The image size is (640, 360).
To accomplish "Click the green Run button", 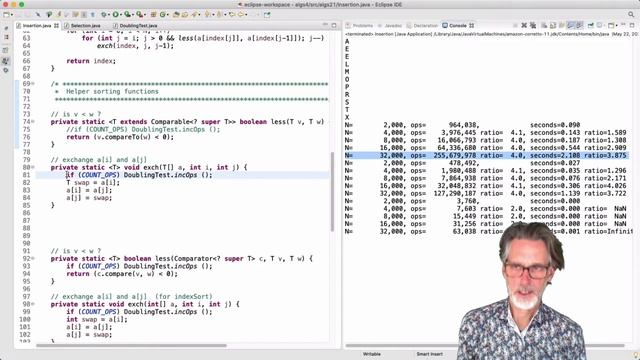I will point(116,15).
